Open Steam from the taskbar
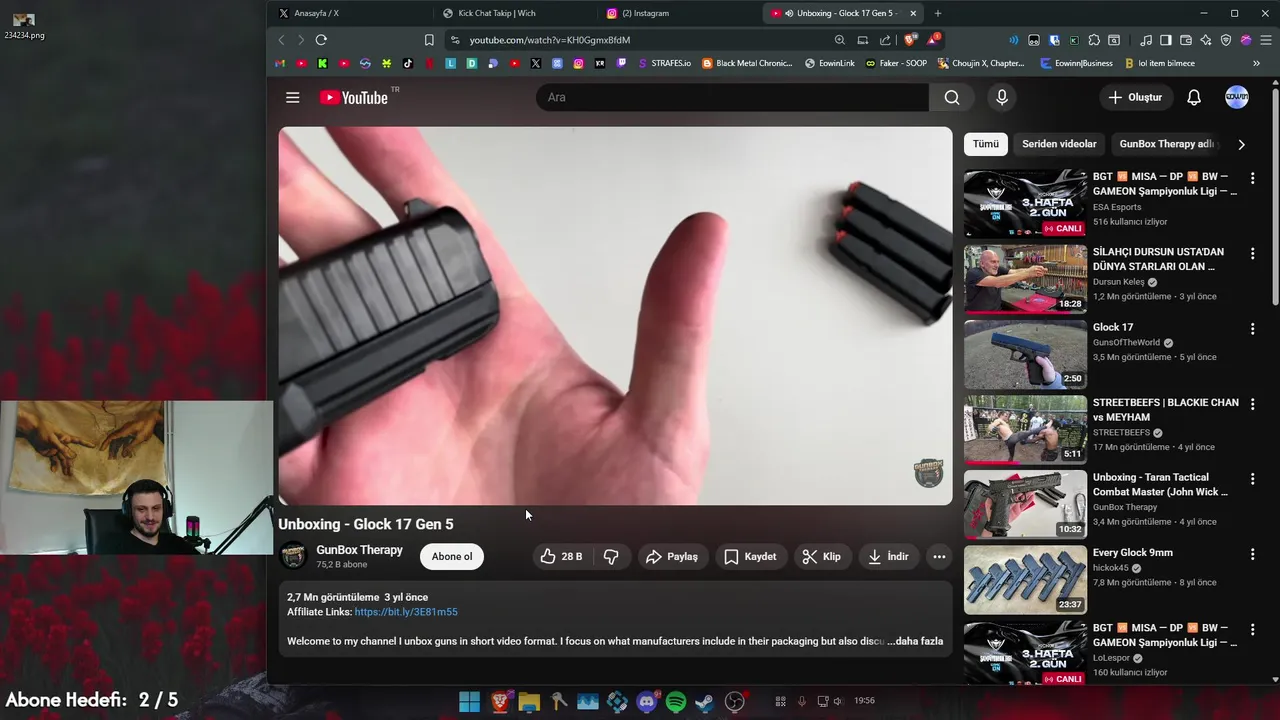 (704, 702)
